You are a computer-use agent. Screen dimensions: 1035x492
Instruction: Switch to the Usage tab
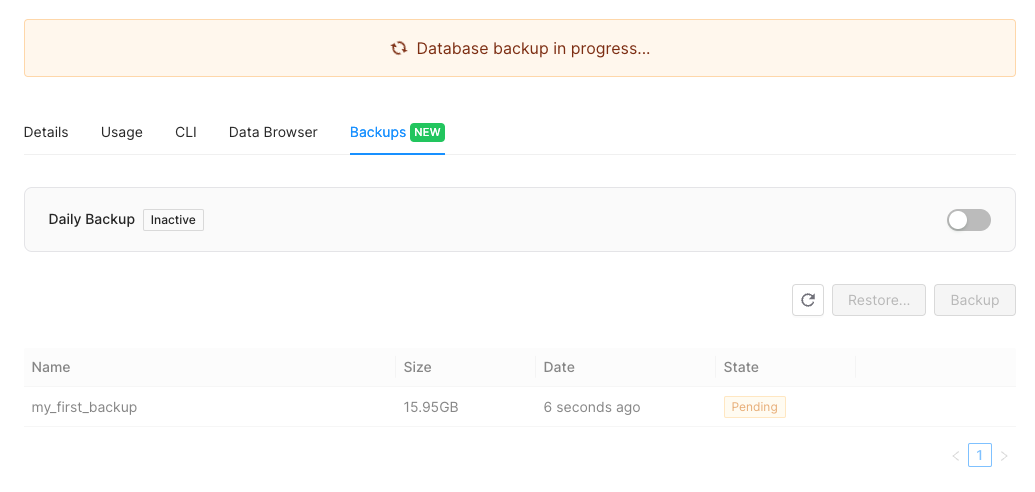[x=121, y=132]
